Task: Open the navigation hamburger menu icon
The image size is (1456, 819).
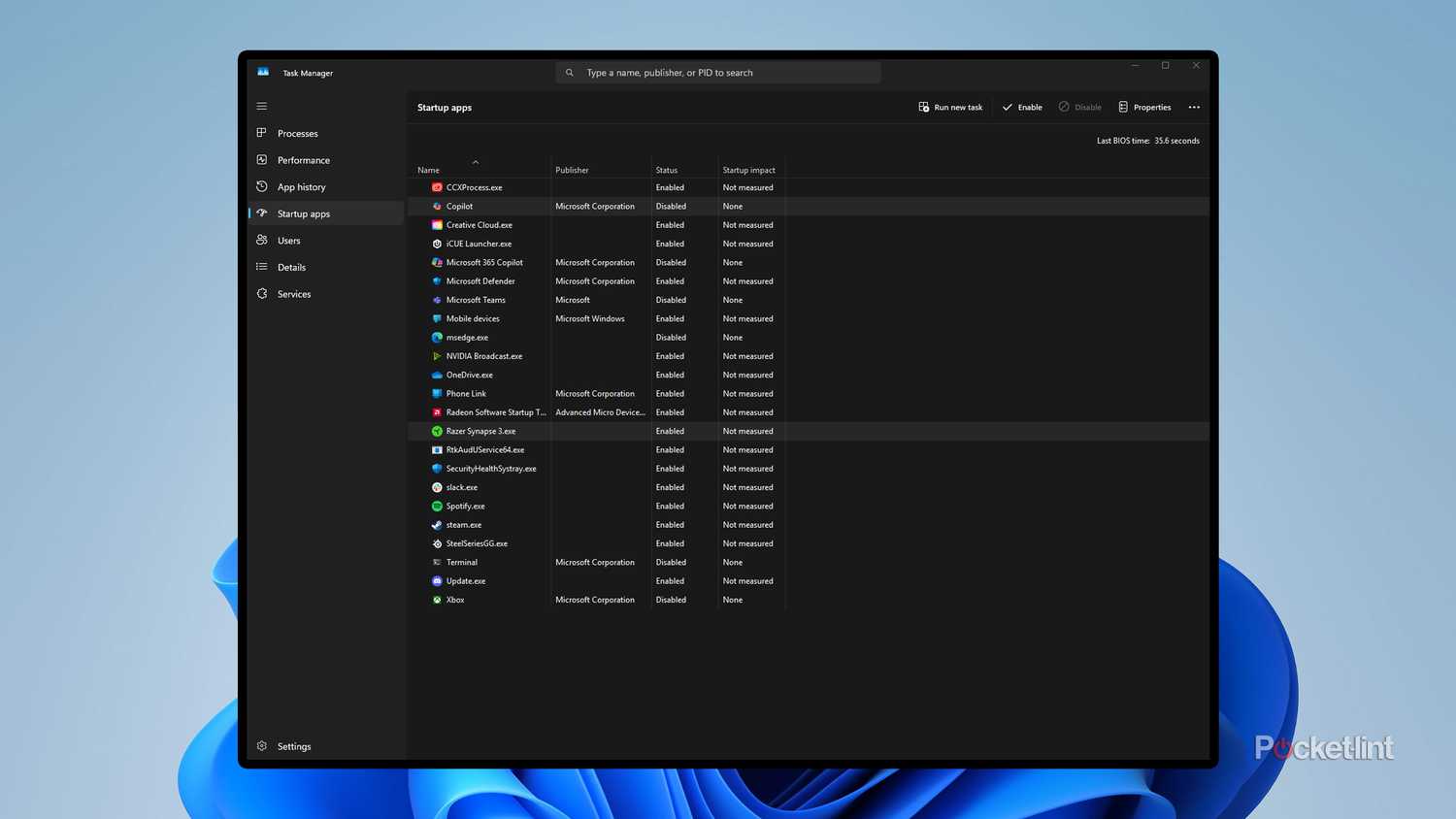Action: pos(261,106)
